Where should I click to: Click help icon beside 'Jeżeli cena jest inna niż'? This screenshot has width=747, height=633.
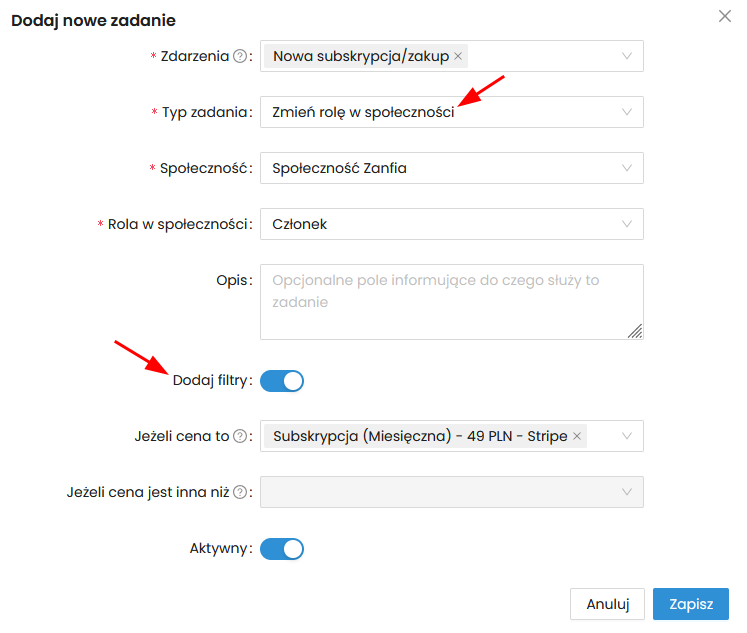click(x=240, y=492)
